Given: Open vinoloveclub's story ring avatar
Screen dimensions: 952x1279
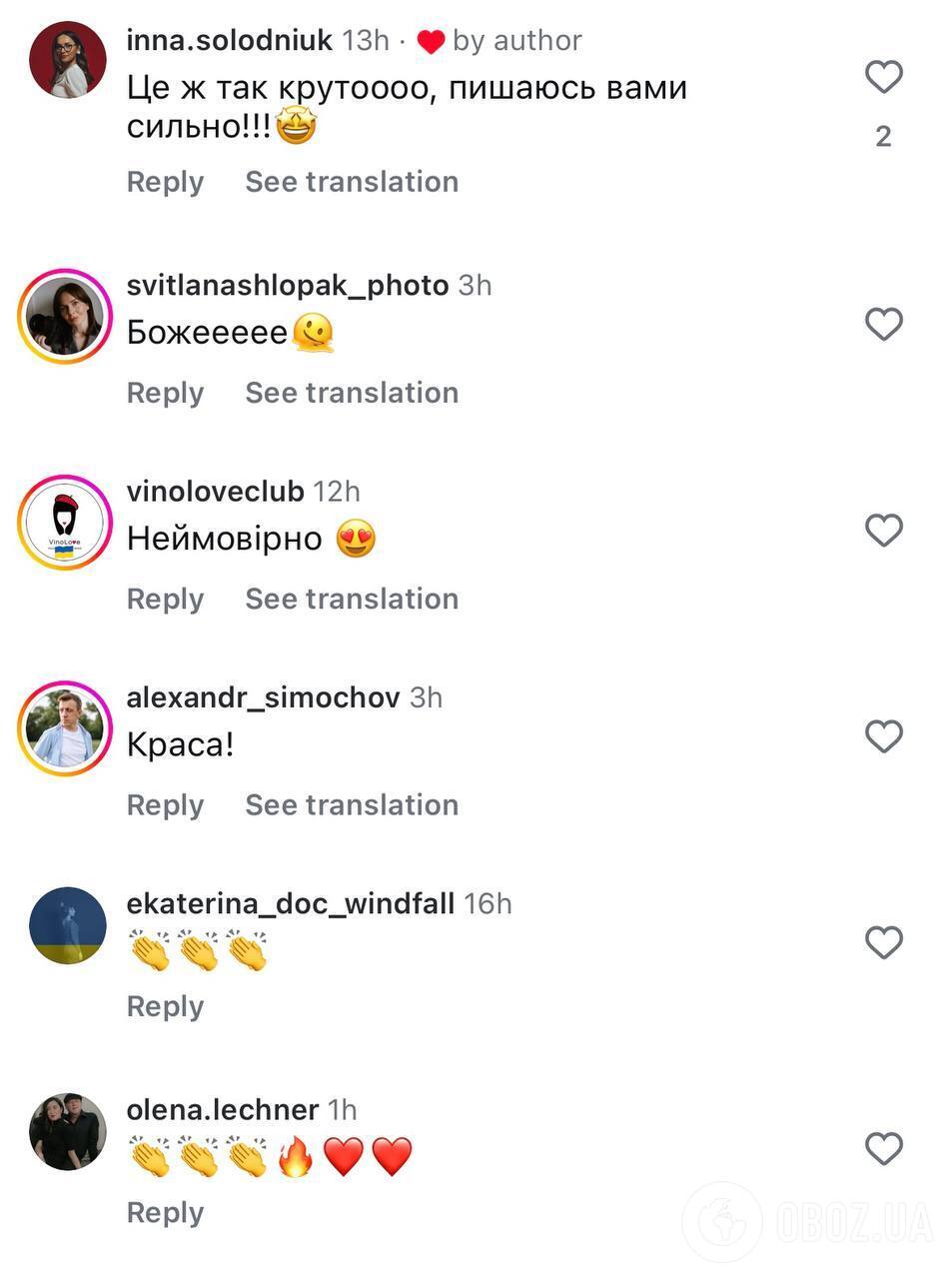Looking at the screenshot, I should tap(66, 523).
